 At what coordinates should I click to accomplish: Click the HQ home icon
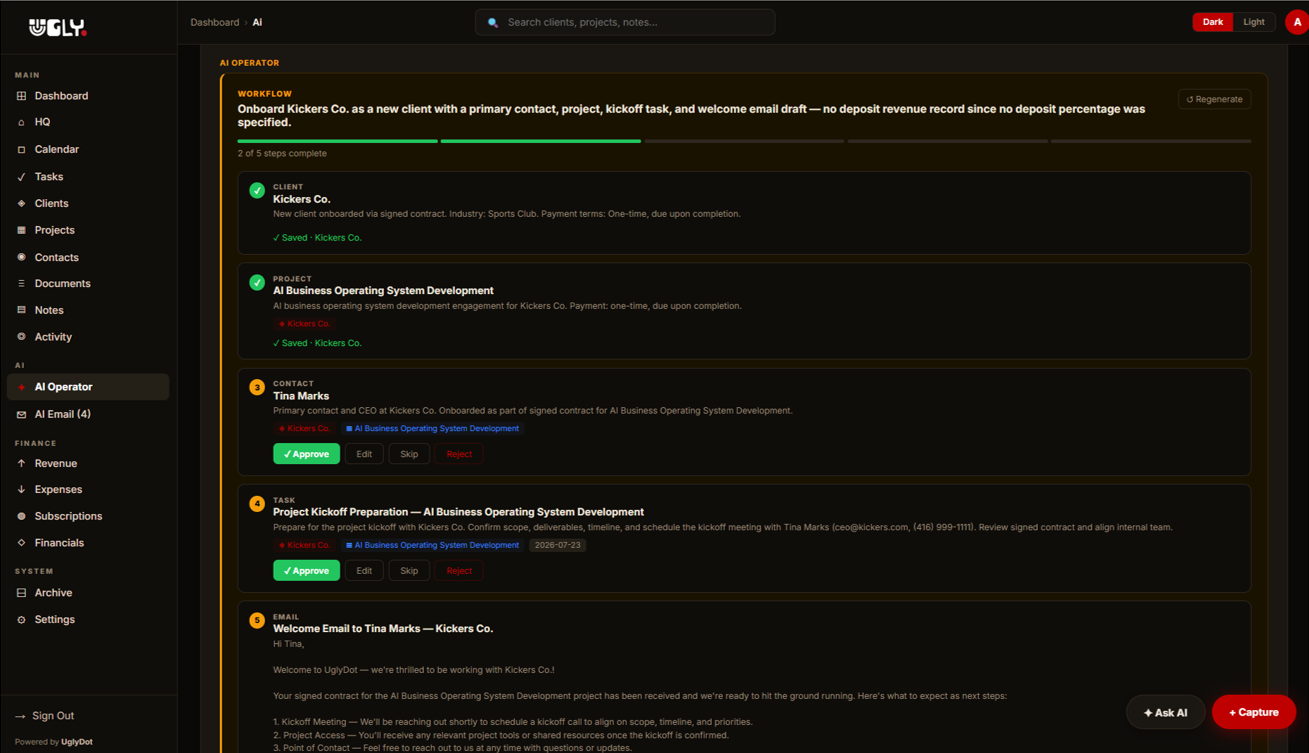(x=21, y=122)
